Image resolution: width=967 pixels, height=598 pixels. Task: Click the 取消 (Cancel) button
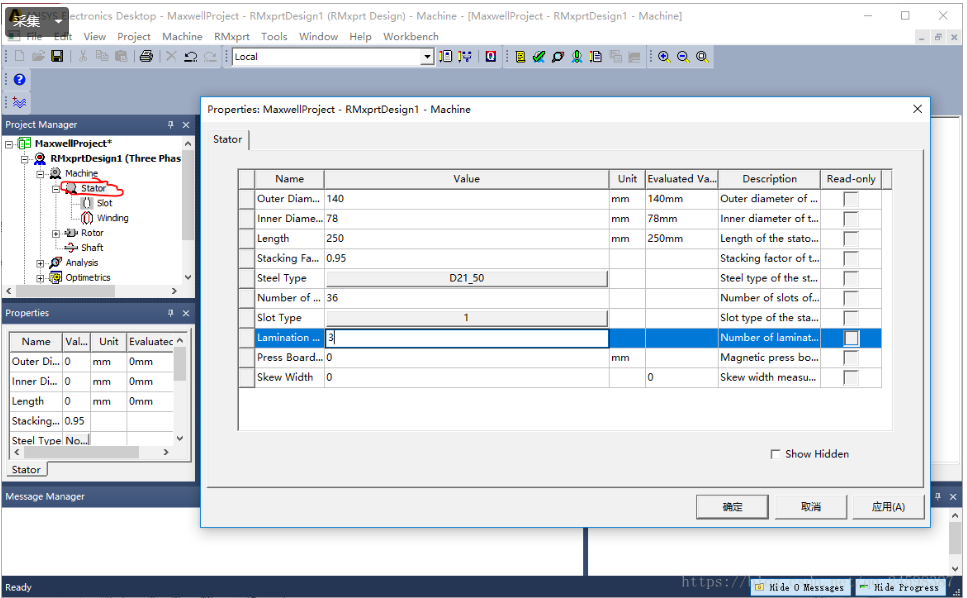[x=810, y=507]
